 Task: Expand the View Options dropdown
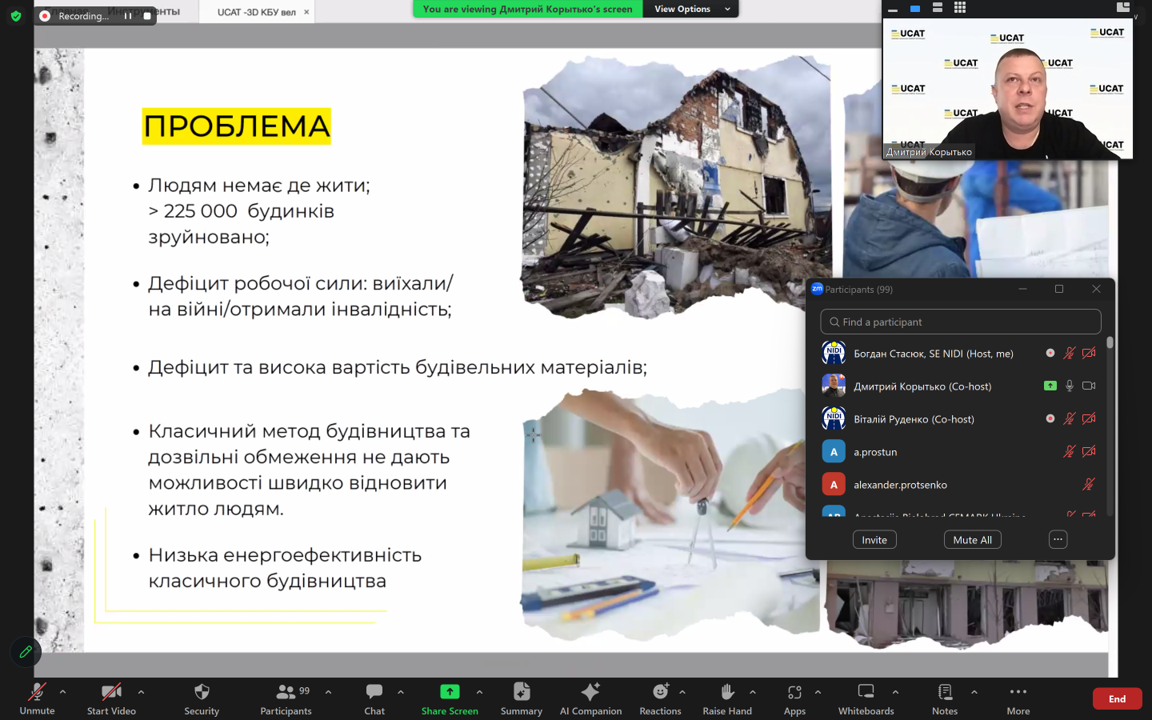(x=691, y=9)
